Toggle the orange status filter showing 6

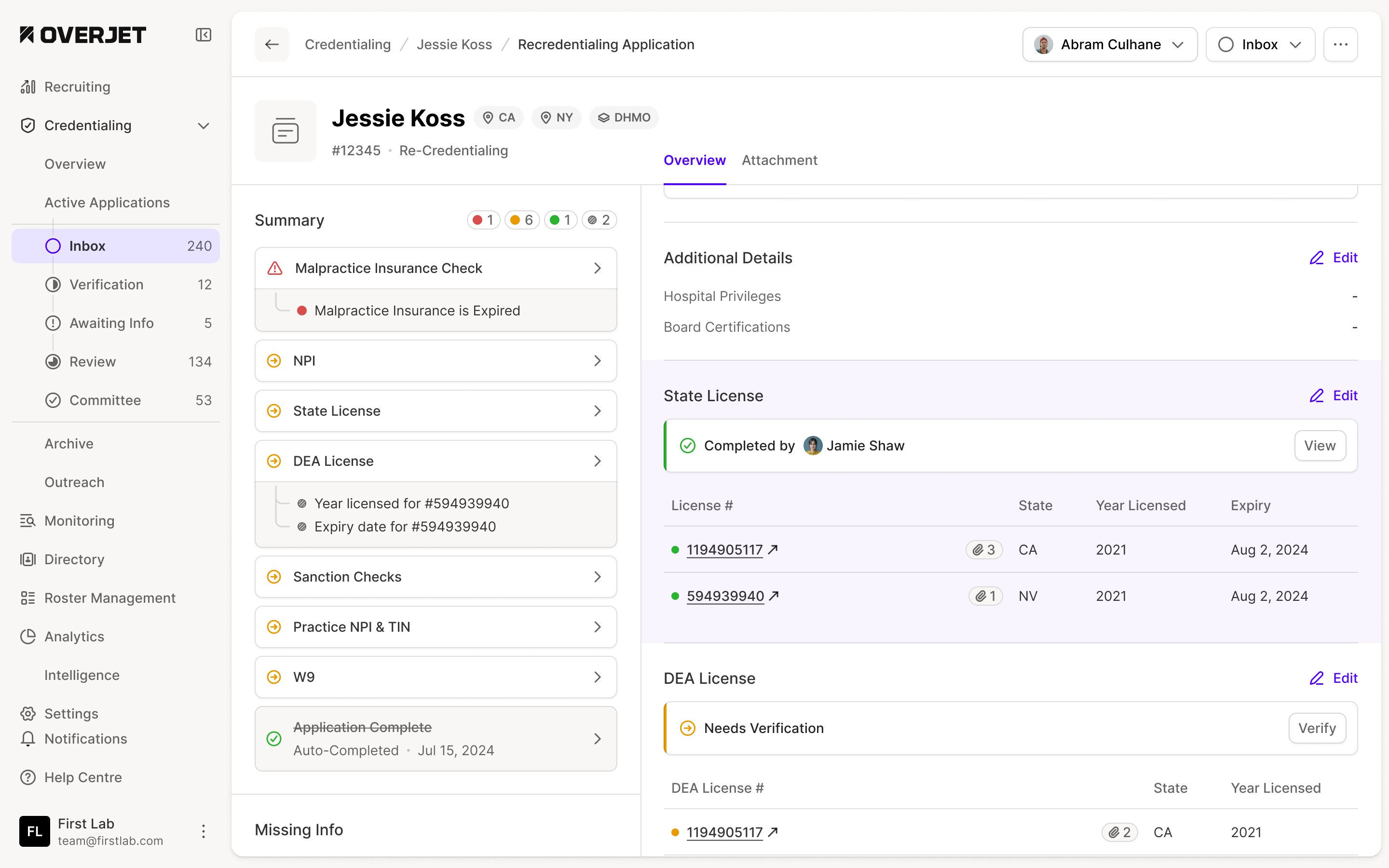click(522, 220)
